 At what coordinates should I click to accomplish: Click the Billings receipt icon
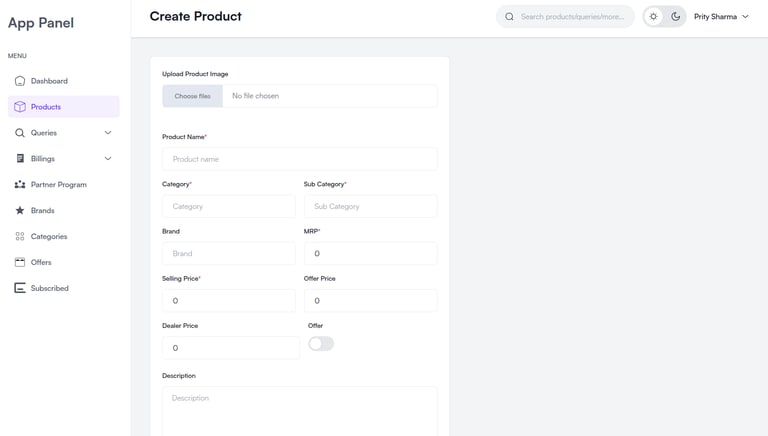[x=20, y=159]
